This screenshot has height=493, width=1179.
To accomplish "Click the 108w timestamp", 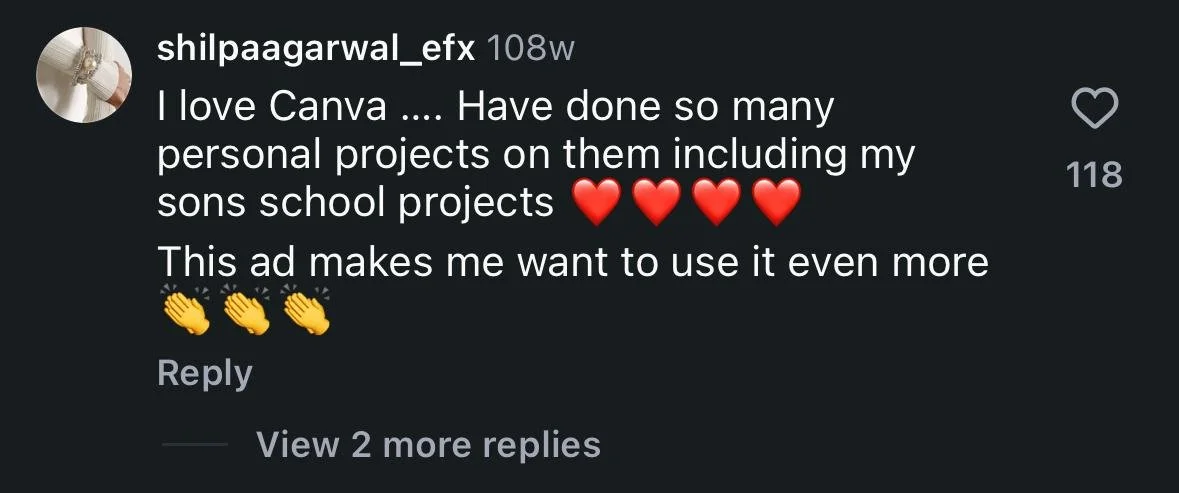I will point(531,50).
